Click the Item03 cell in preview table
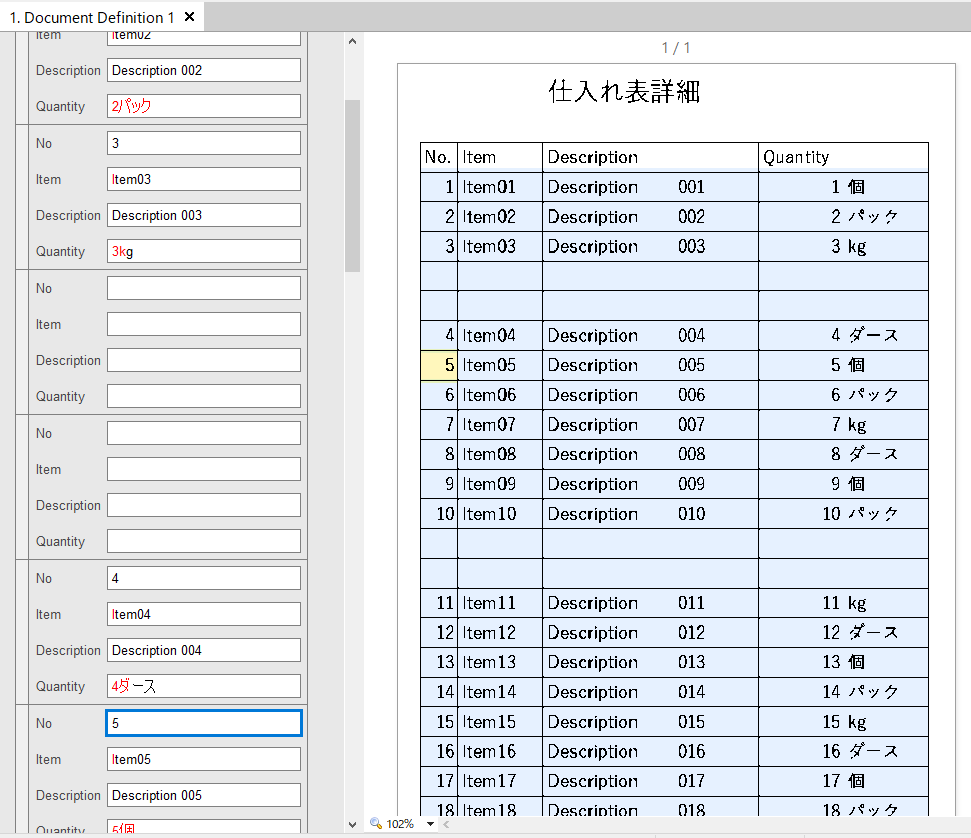 (500, 246)
